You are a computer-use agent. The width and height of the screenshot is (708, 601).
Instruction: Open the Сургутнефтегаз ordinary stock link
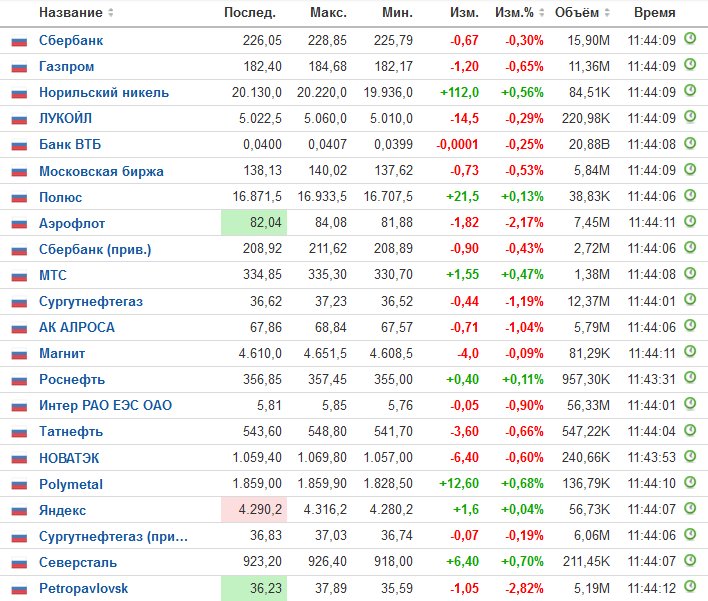click(91, 302)
